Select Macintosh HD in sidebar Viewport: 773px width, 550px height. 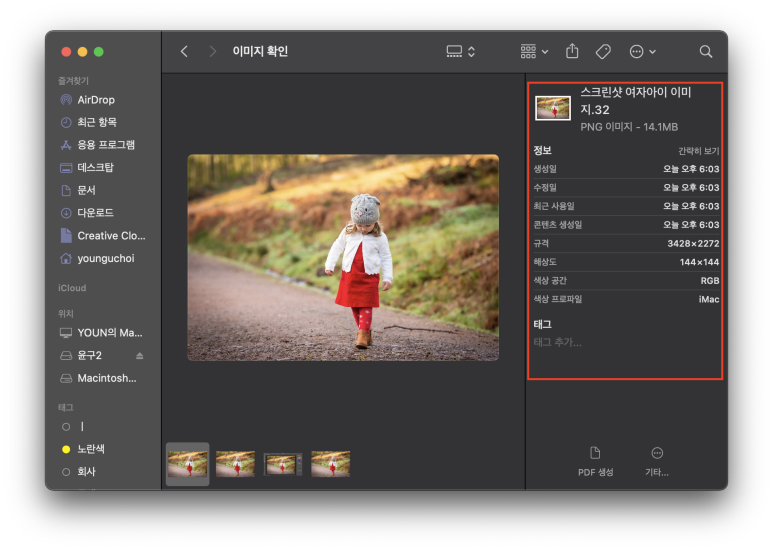(98, 378)
